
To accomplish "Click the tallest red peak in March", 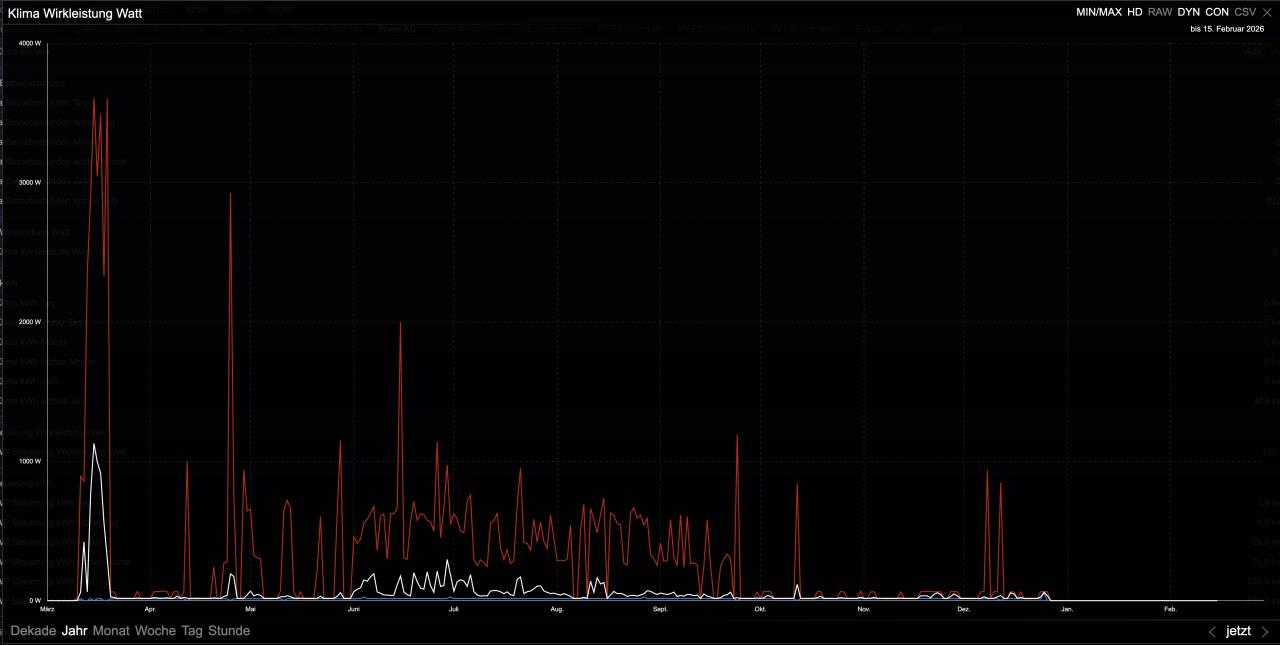I will pos(94,99).
